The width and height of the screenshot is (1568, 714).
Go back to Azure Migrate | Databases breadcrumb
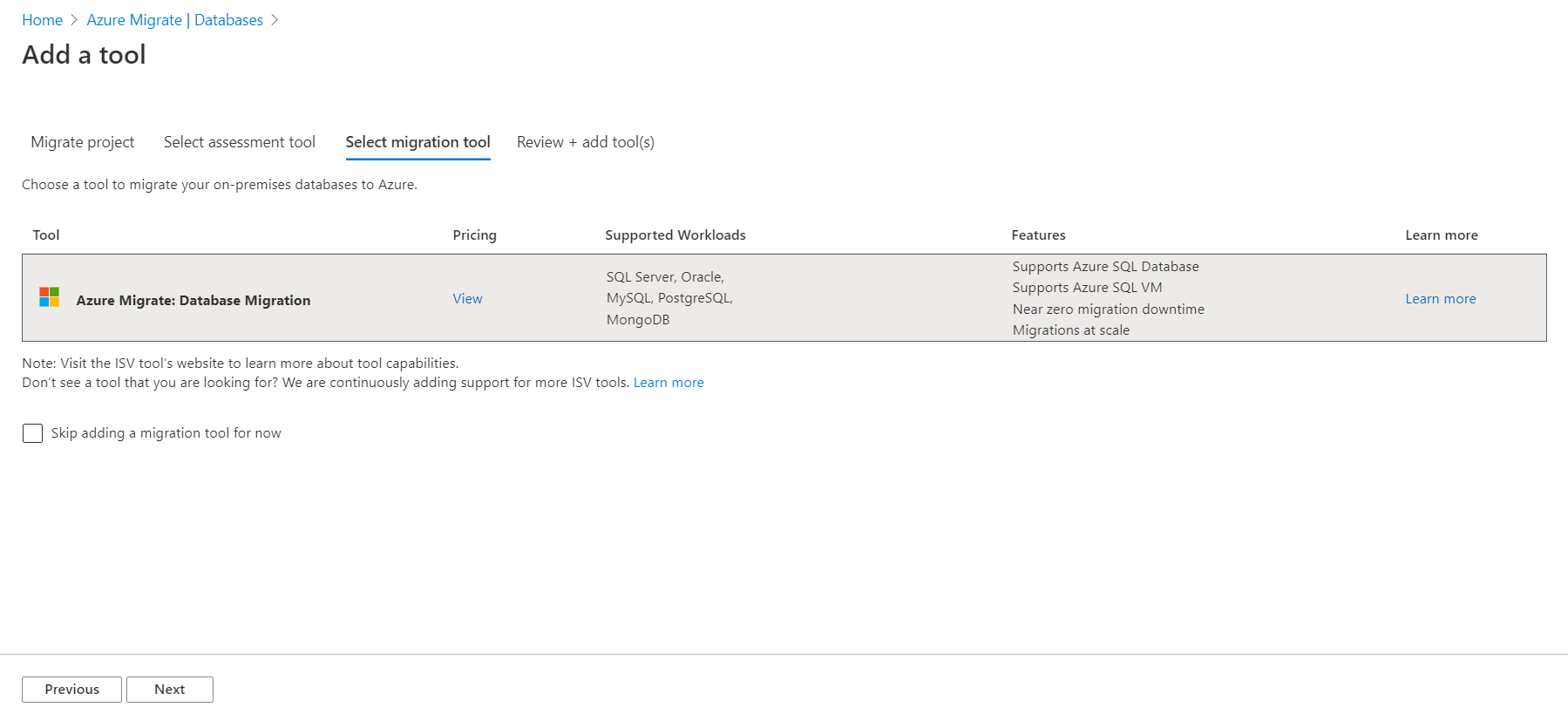coord(174,20)
